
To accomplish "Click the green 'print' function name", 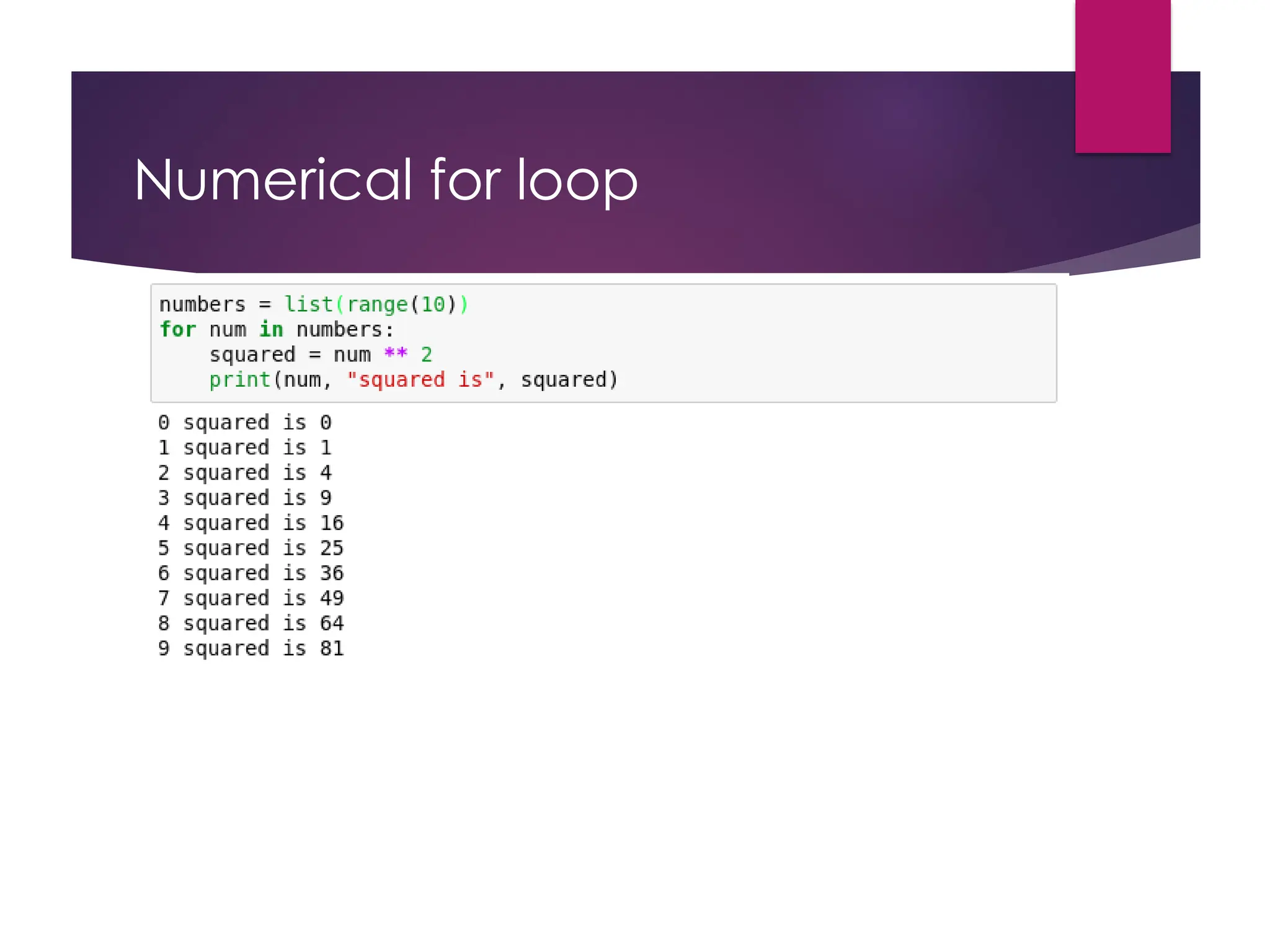I will 239,379.
